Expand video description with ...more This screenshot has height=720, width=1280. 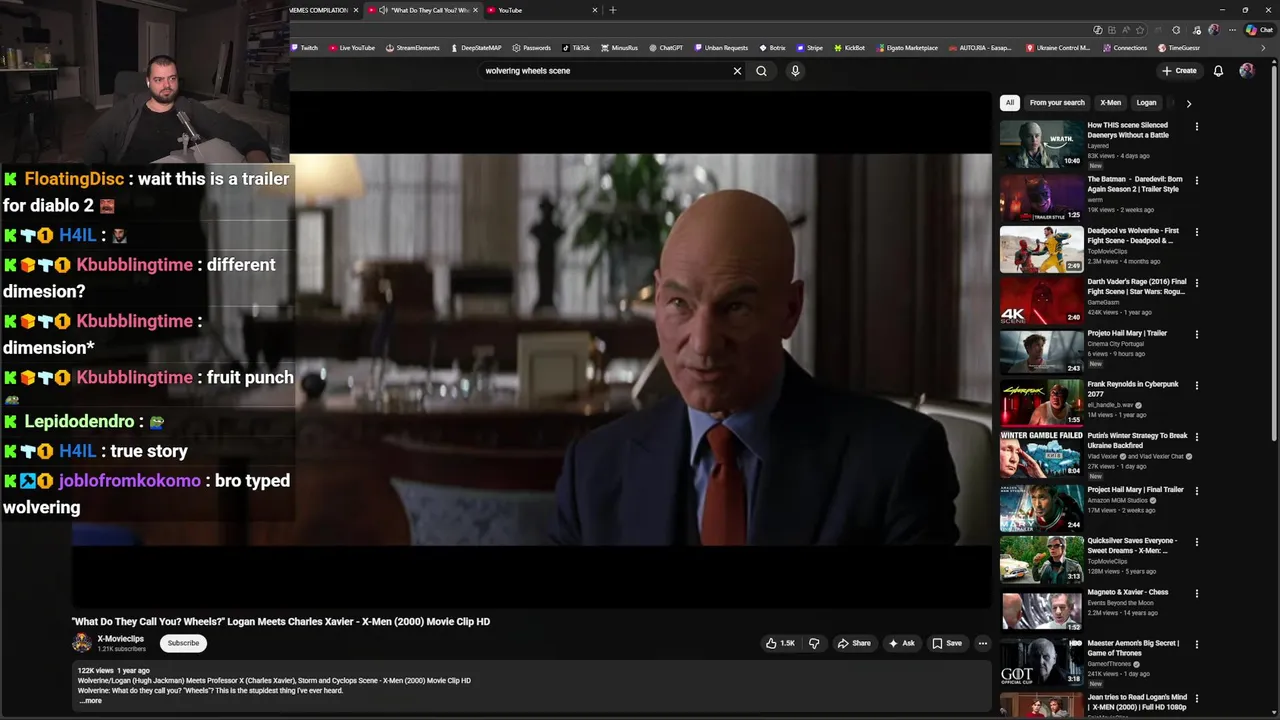tap(90, 701)
